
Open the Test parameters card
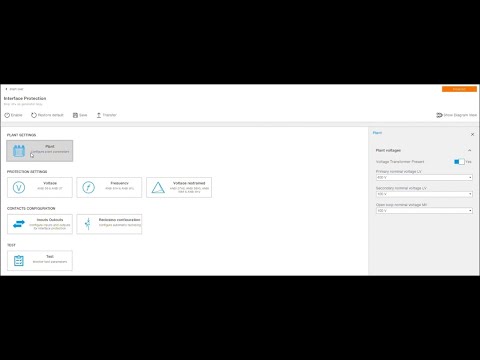[x=40, y=261]
